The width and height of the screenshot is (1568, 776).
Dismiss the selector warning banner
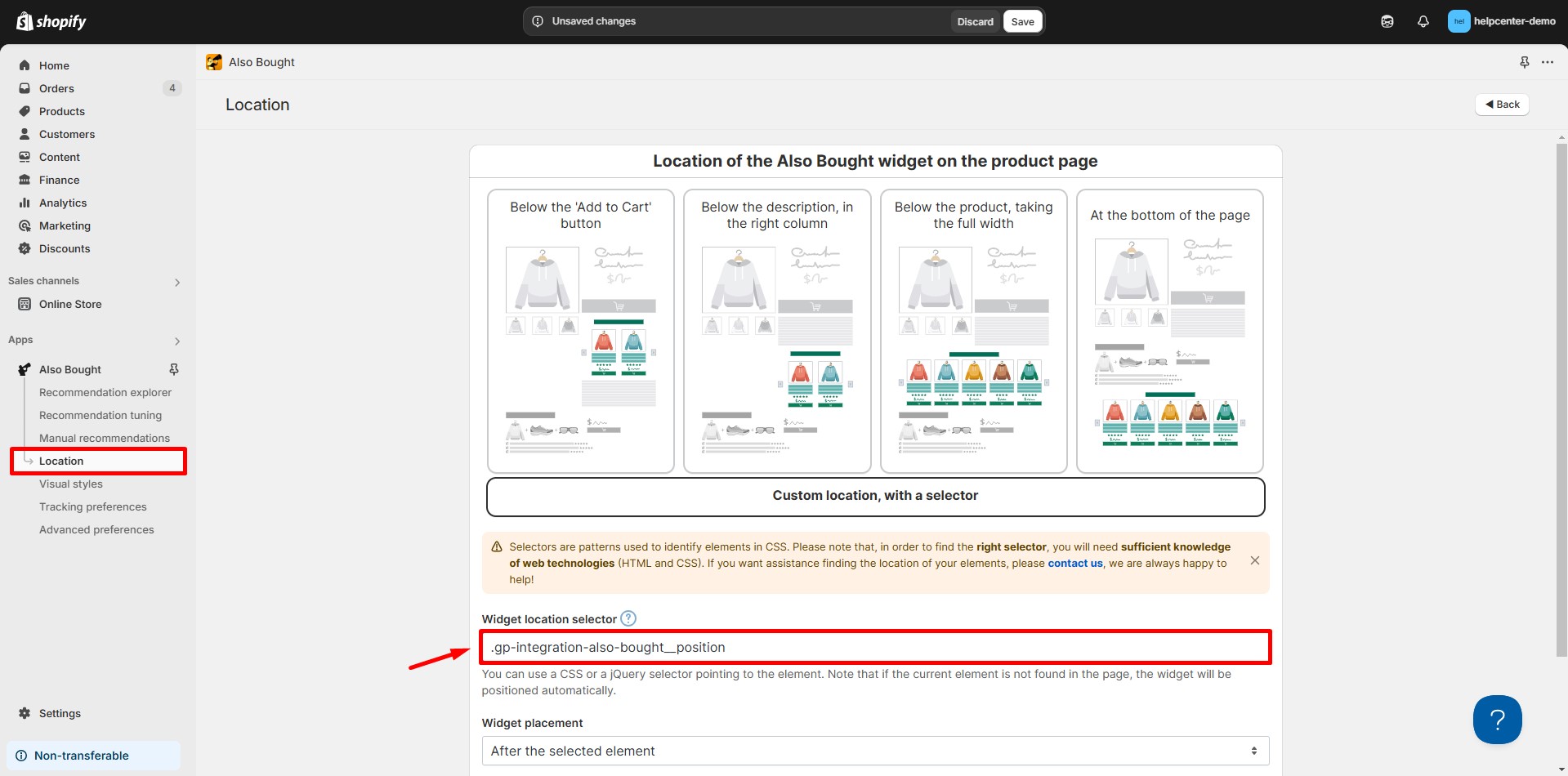coord(1255,560)
